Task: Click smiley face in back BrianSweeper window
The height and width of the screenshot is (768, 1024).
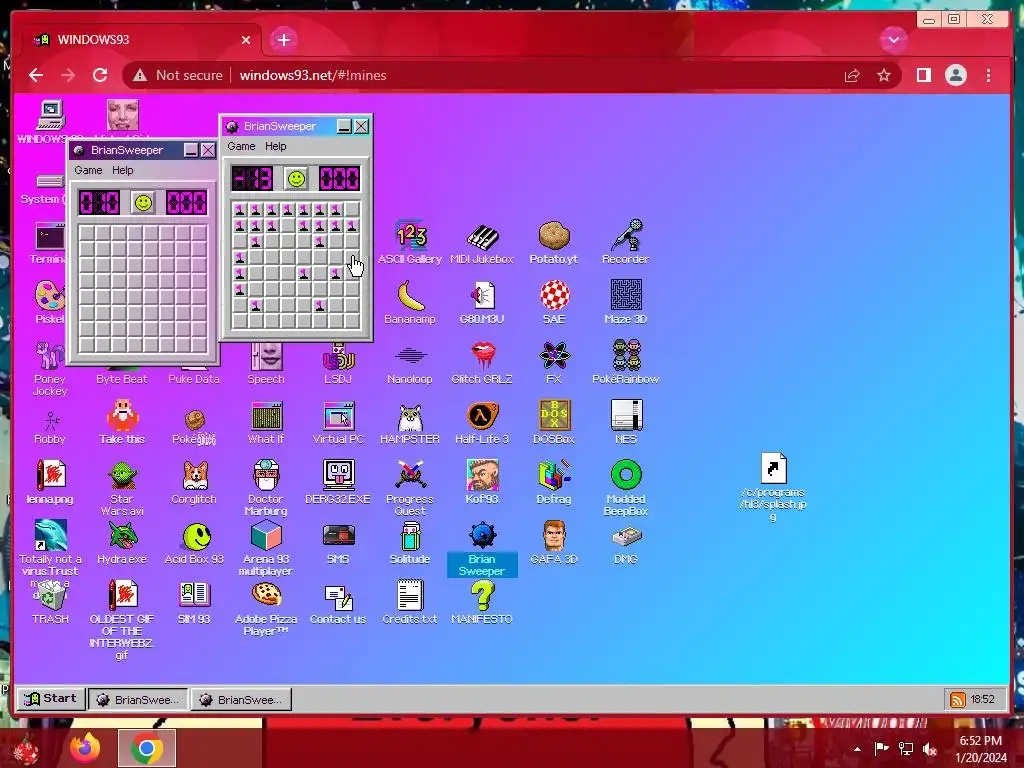Action: point(144,203)
